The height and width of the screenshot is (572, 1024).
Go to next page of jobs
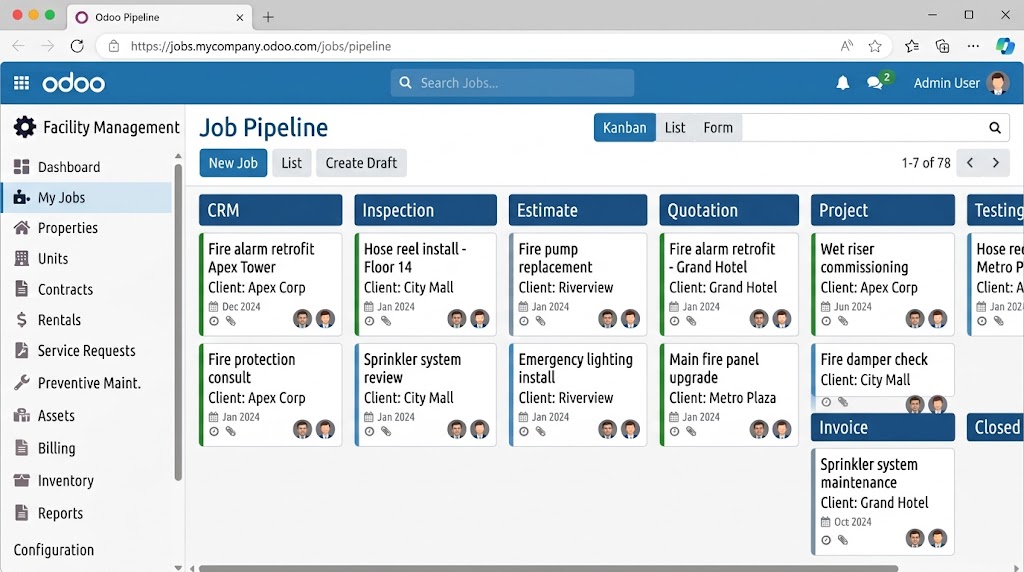(x=996, y=163)
